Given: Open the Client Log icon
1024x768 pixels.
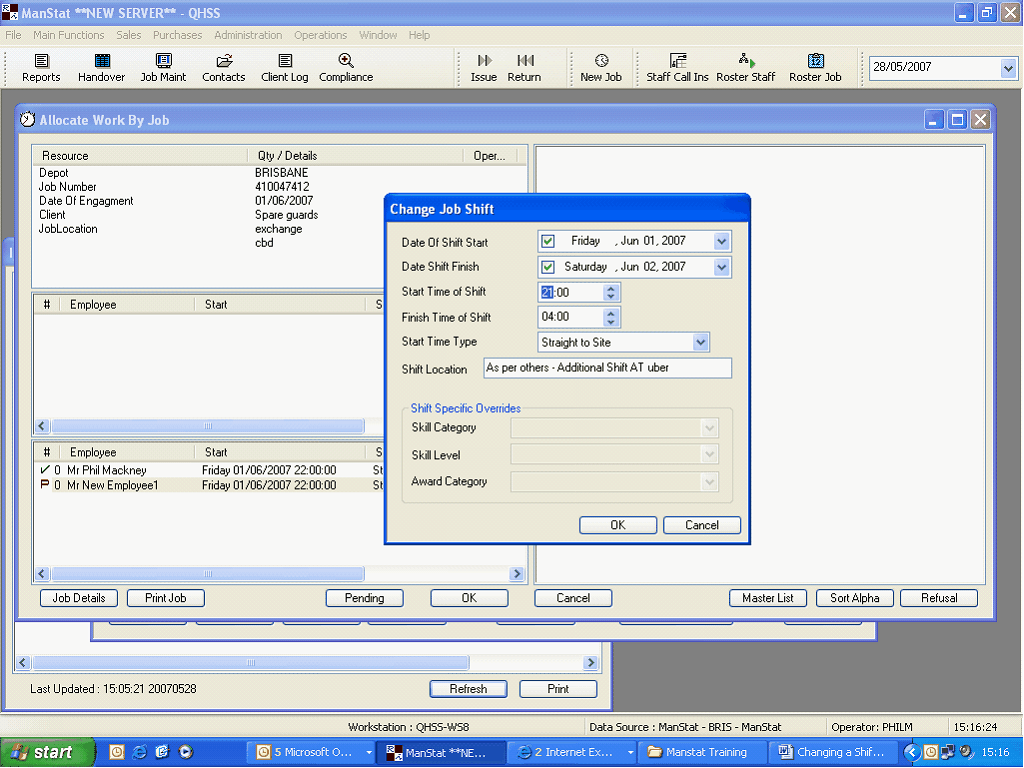Looking at the screenshot, I should click(x=285, y=62).
